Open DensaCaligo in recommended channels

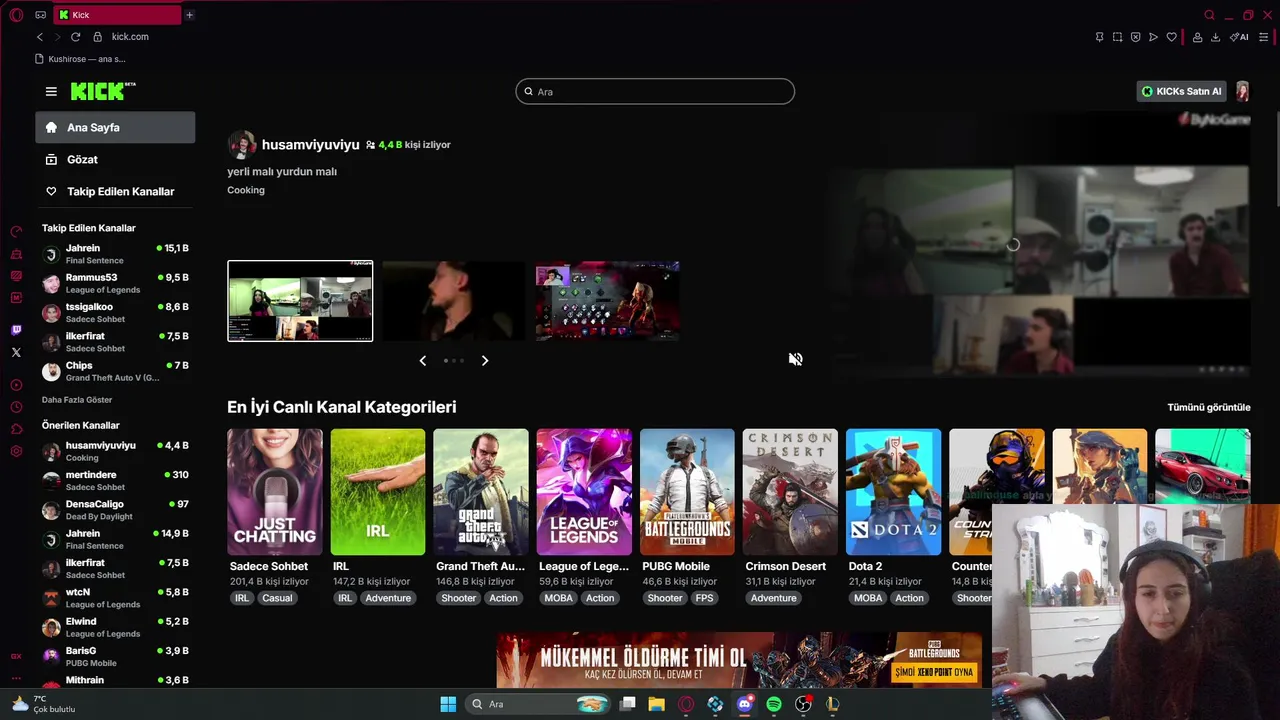tap(115, 510)
